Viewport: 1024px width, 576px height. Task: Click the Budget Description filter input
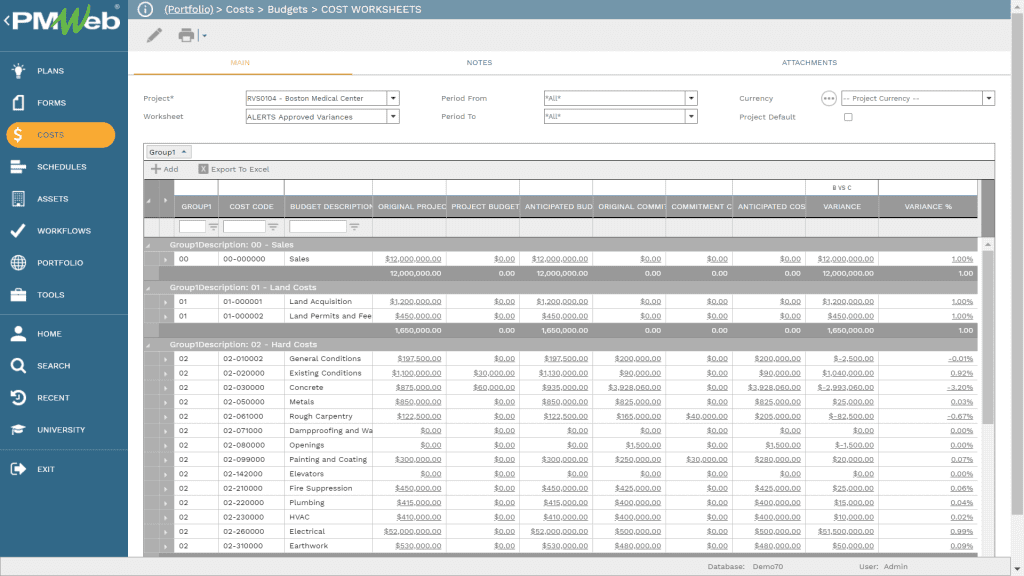pyautogui.click(x=317, y=227)
